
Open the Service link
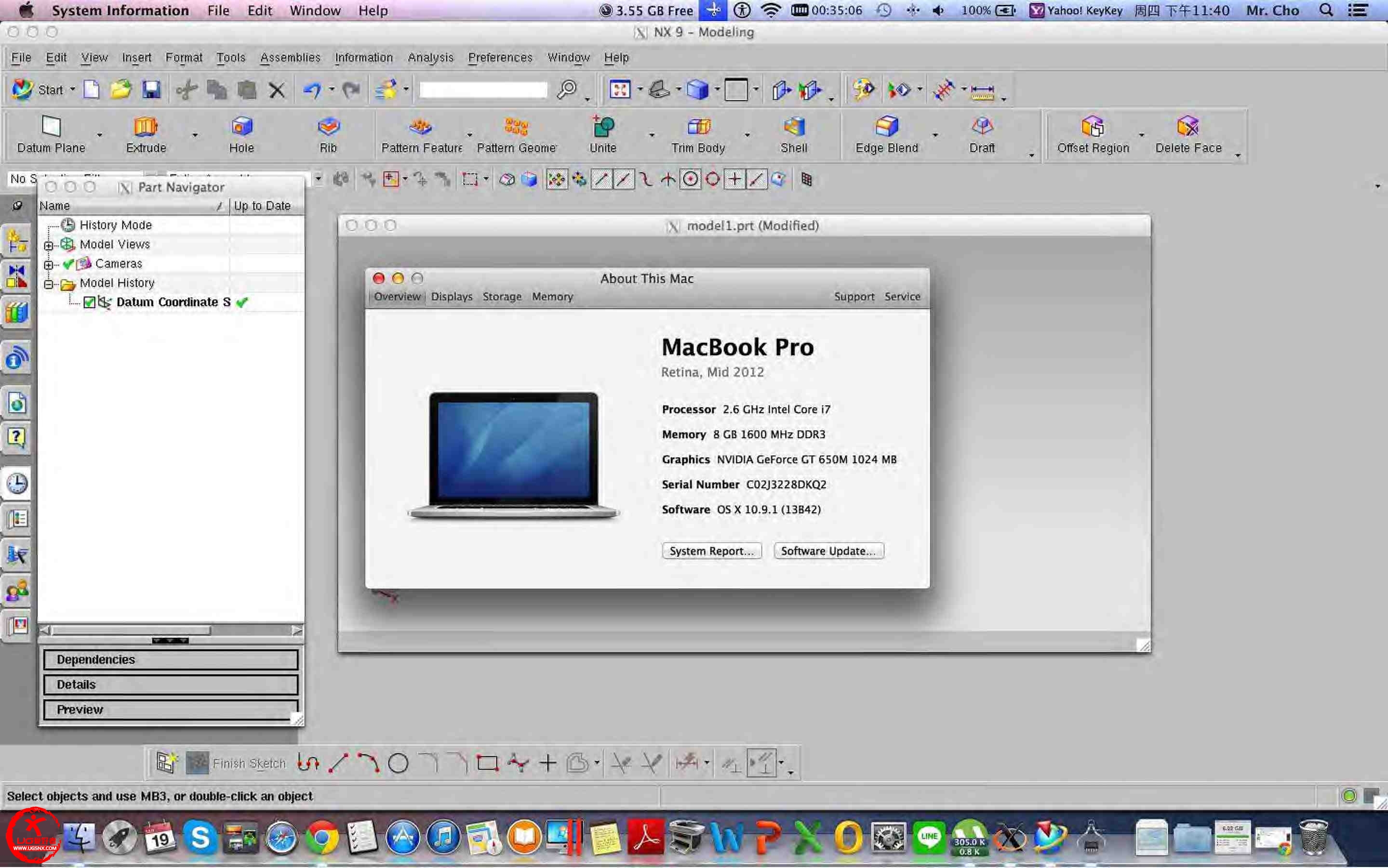pos(902,297)
